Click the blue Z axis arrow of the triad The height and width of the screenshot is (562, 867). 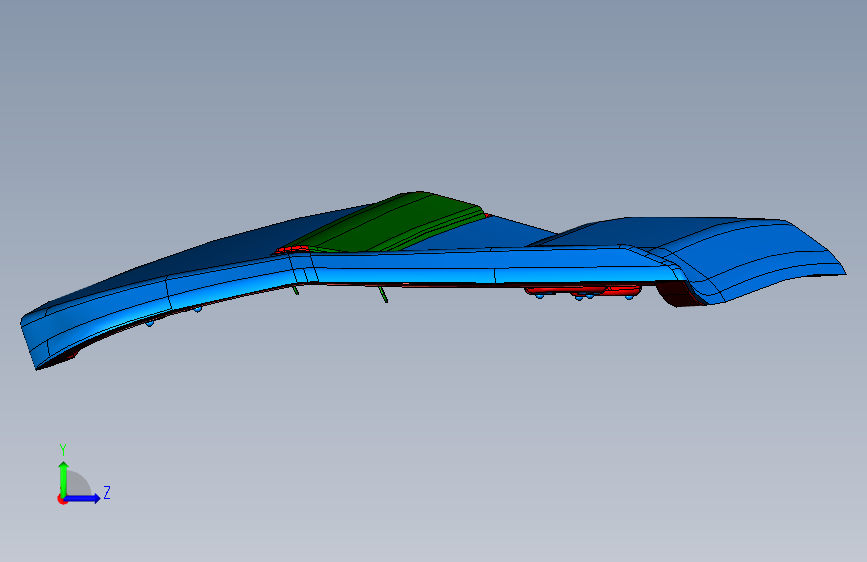coord(83,498)
